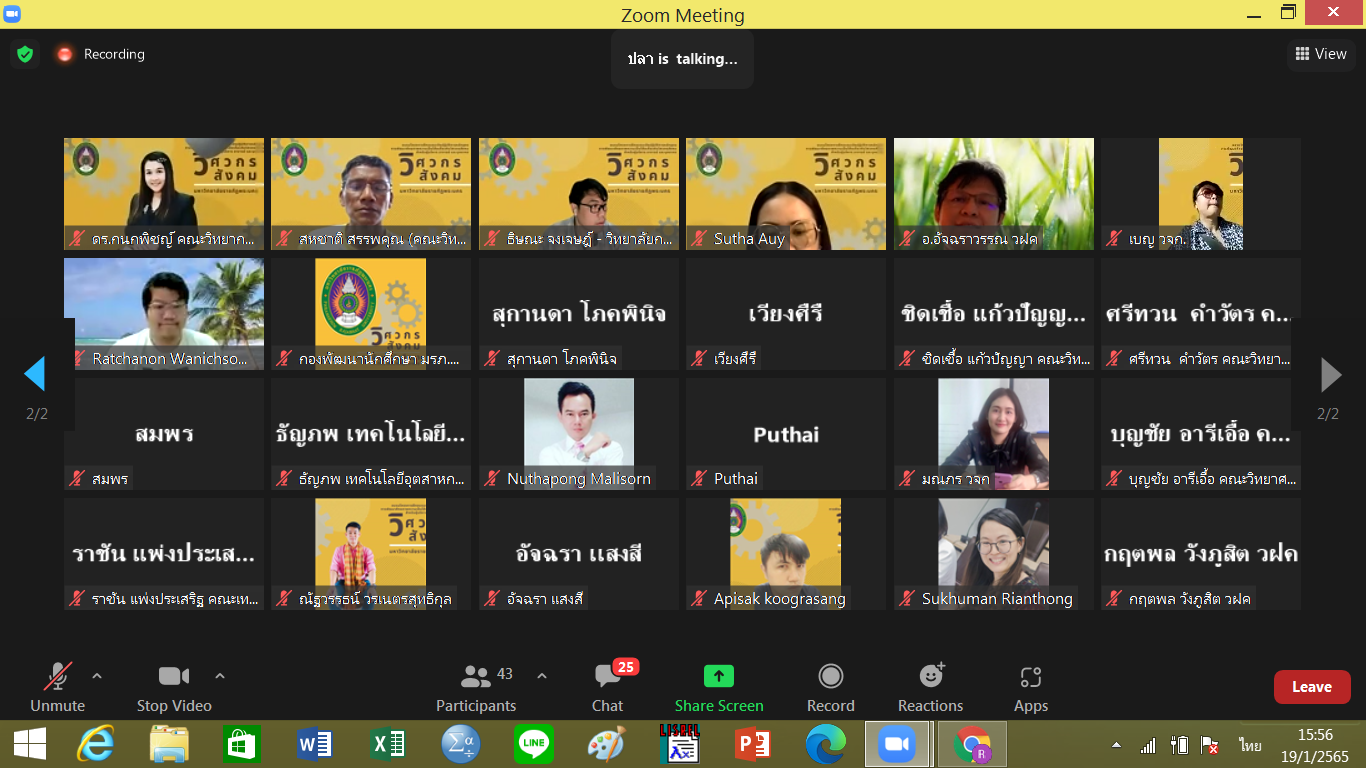The width and height of the screenshot is (1366, 768).
Task: Open Google Chrome from taskbar
Action: tap(972, 744)
